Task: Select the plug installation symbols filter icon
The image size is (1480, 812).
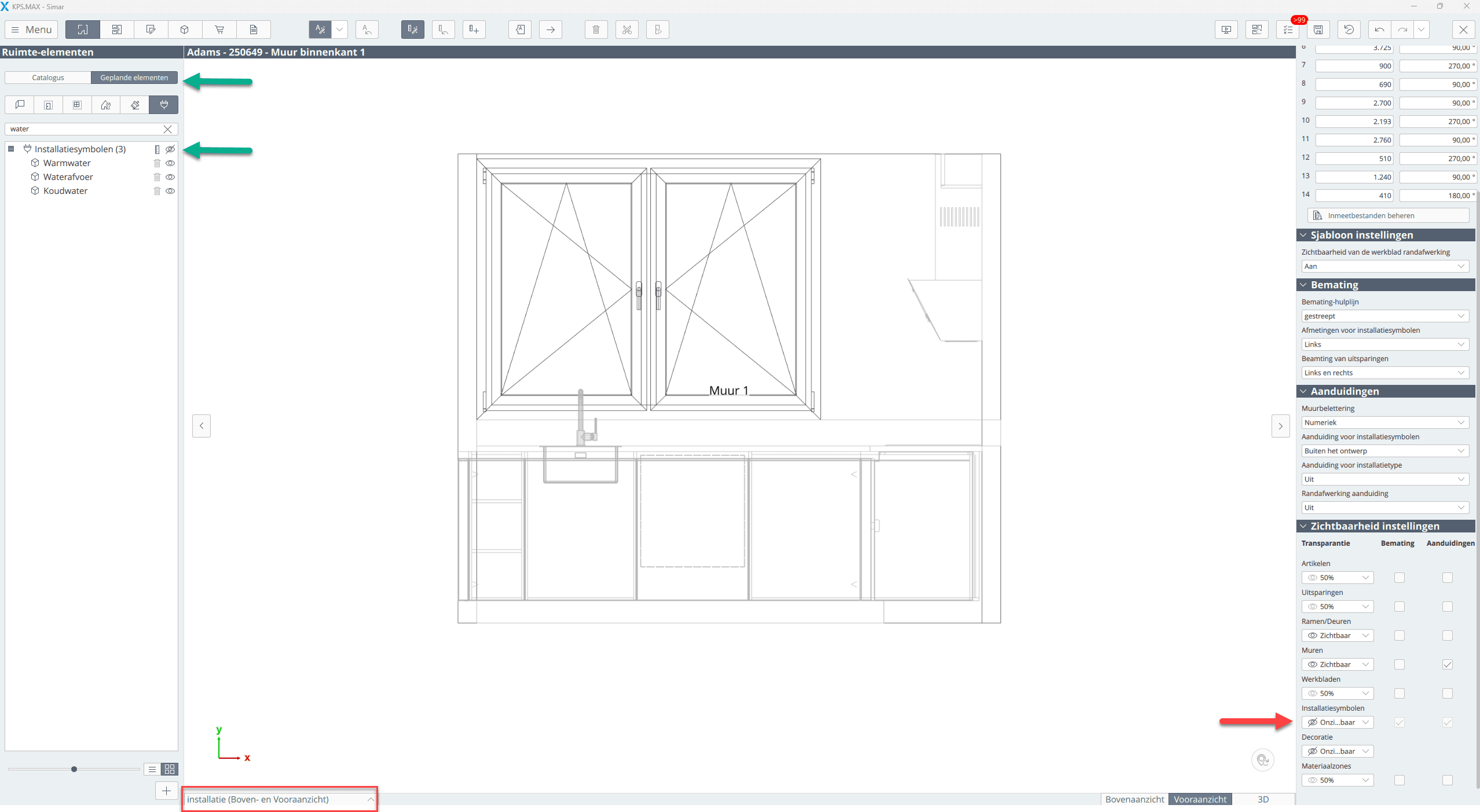Action: coord(164,105)
